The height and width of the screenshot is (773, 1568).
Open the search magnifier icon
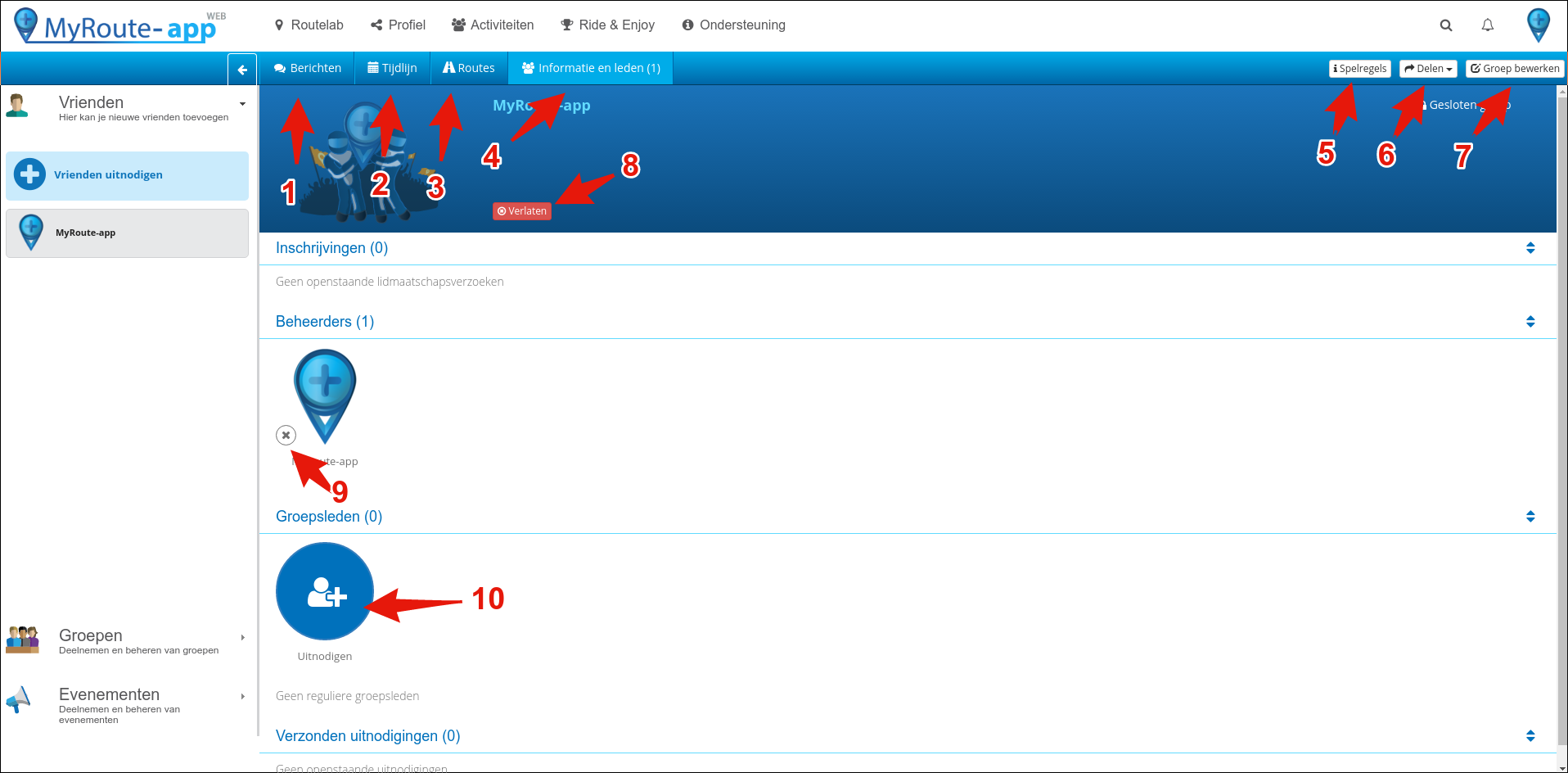point(1446,25)
